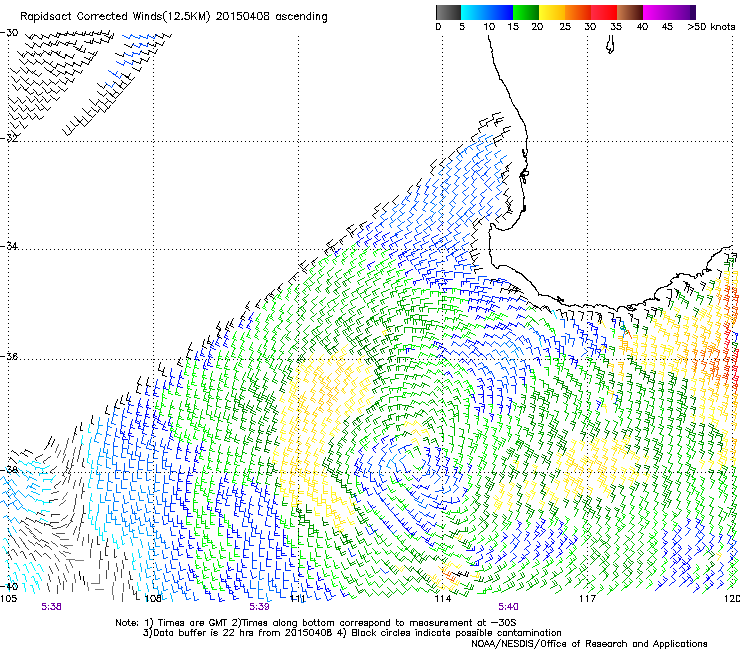Click the 'NOAA/NESDIS/Office of Research and Applications' credit
The height and width of the screenshot is (650, 740).
(589, 644)
